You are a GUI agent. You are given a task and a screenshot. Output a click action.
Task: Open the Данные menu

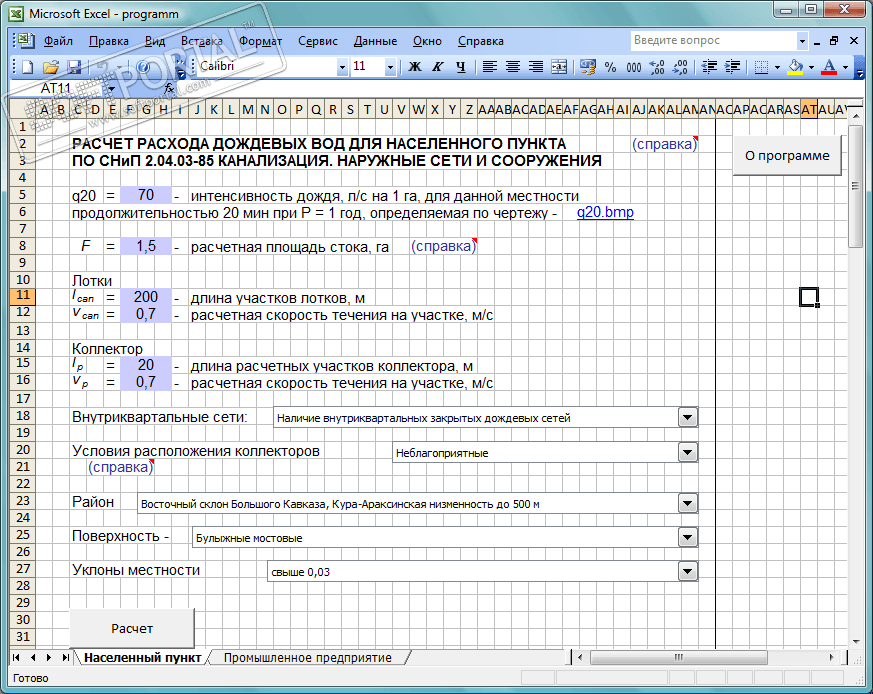(x=375, y=41)
